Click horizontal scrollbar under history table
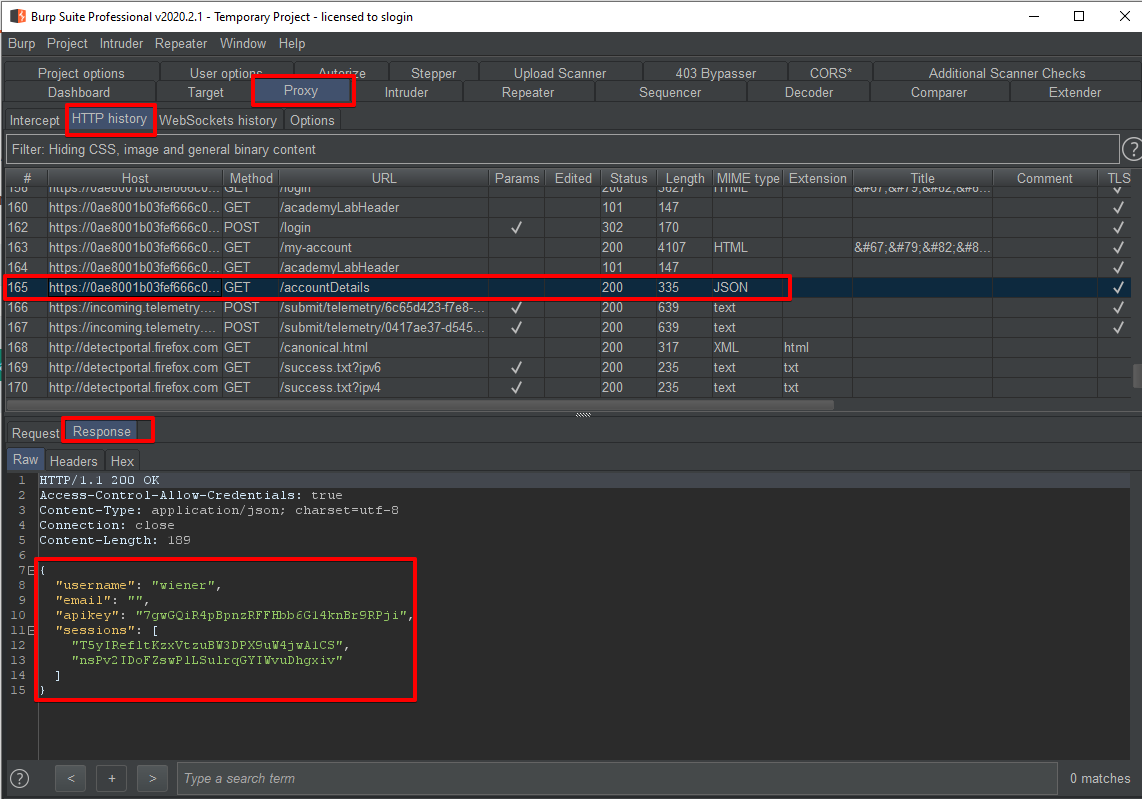Viewport: 1142px width, 799px height. coord(420,405)
